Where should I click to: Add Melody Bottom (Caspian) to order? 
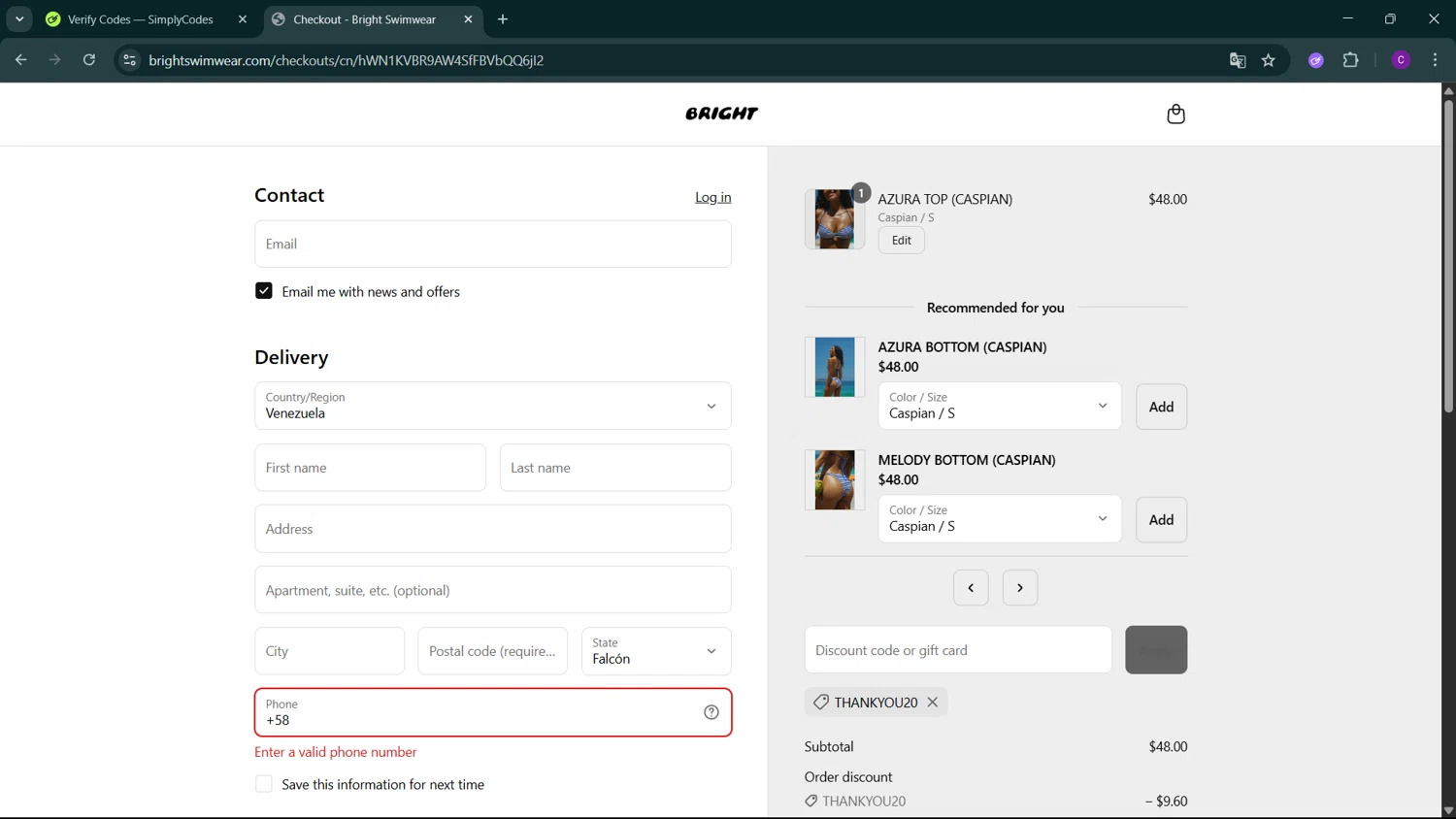pos(1162,520)
